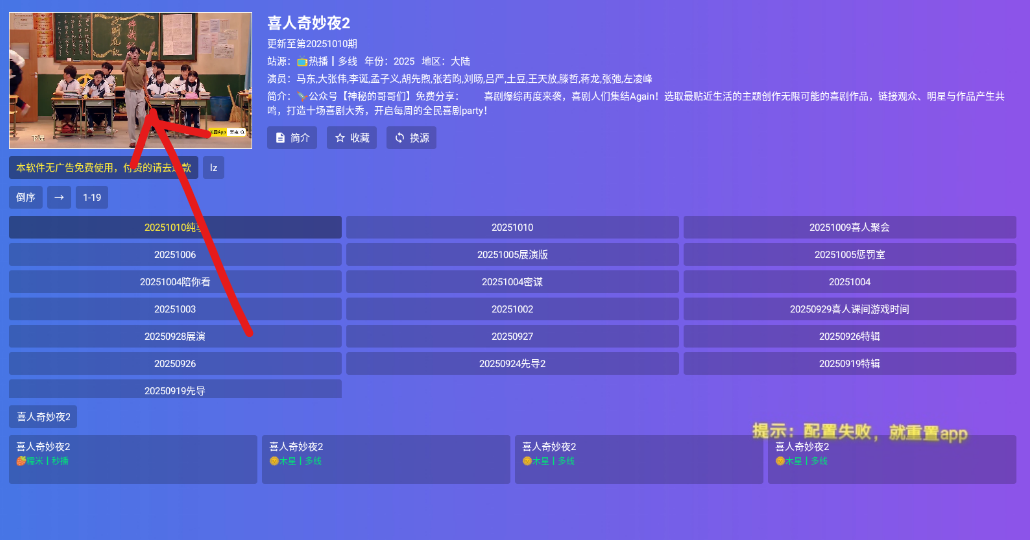The image size is (1030, 540).
Task: Open episode 20250929喜人课间游戏时间
Action: (x=849, y=310)
